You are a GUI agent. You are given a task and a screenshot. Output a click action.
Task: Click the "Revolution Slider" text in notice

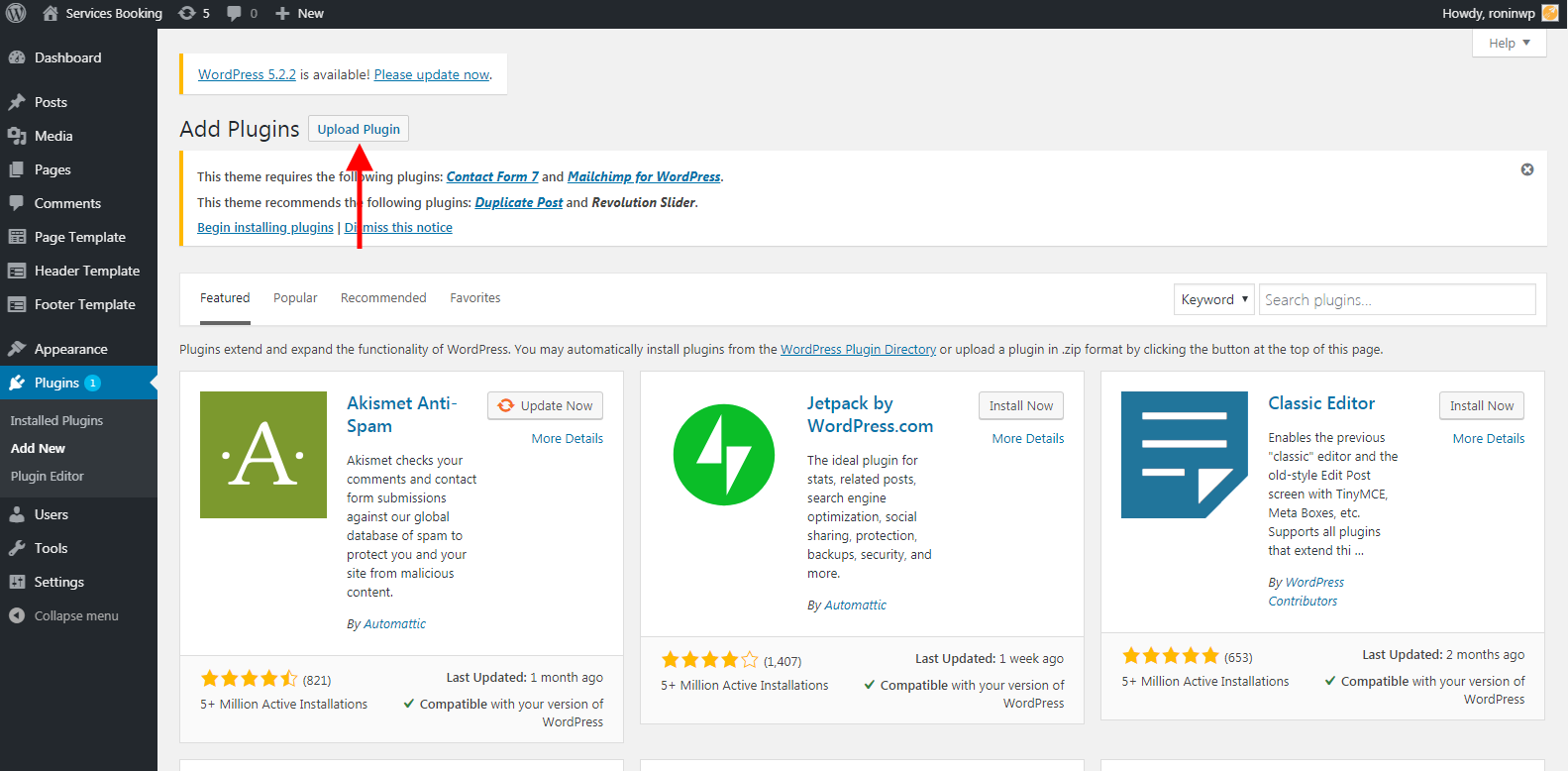pos(644,202)
